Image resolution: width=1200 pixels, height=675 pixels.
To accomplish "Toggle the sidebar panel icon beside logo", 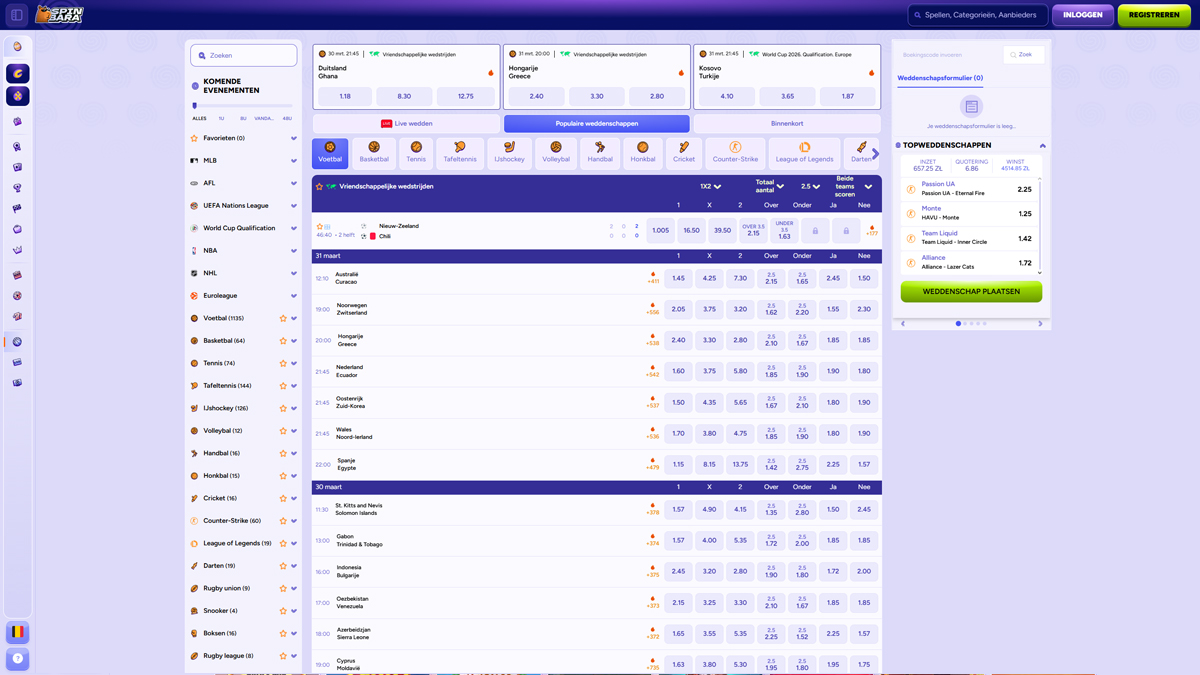I will click(17, 15).
